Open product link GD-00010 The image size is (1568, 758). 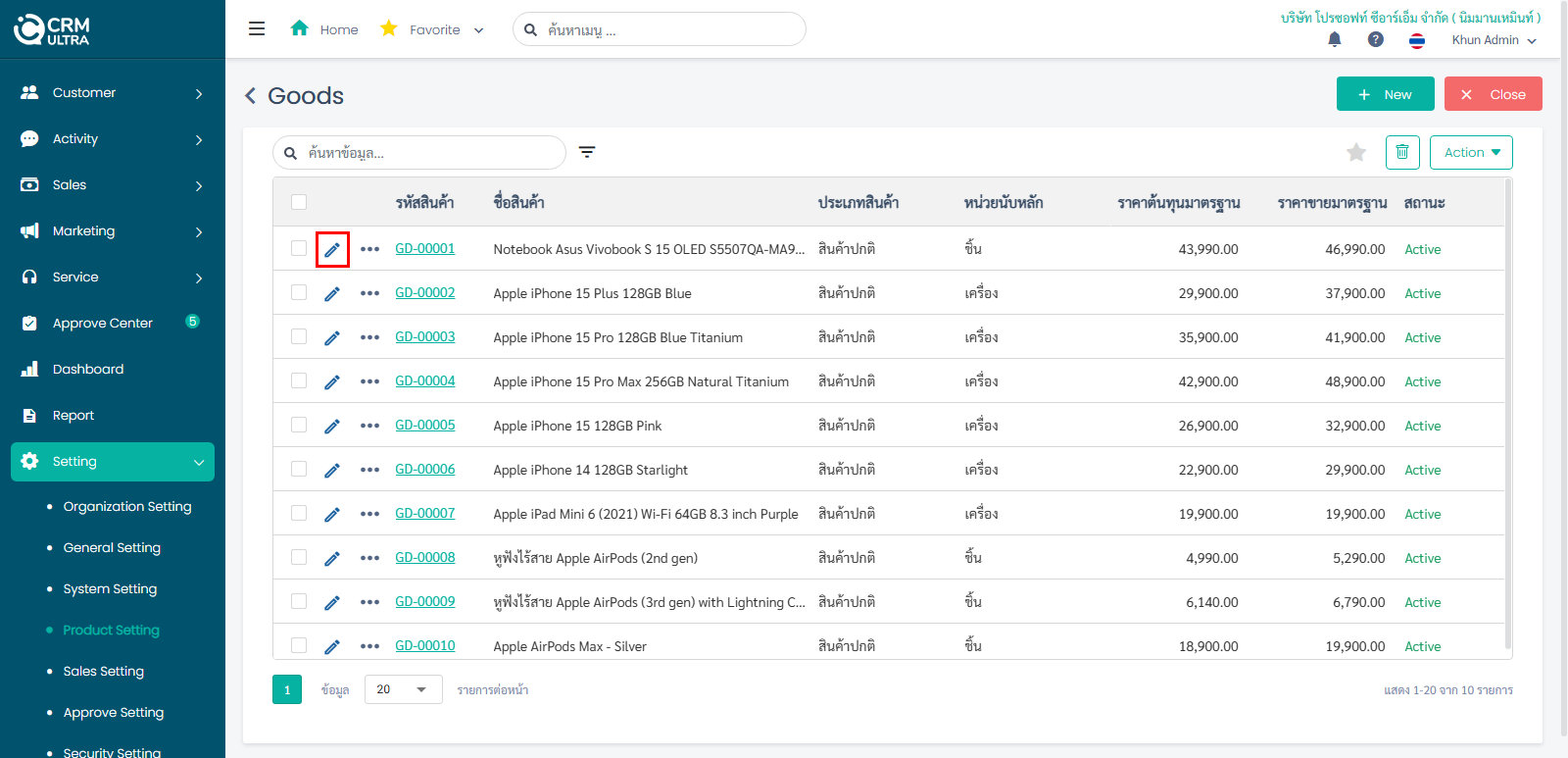pyautogui.click(x=425, y=645)
